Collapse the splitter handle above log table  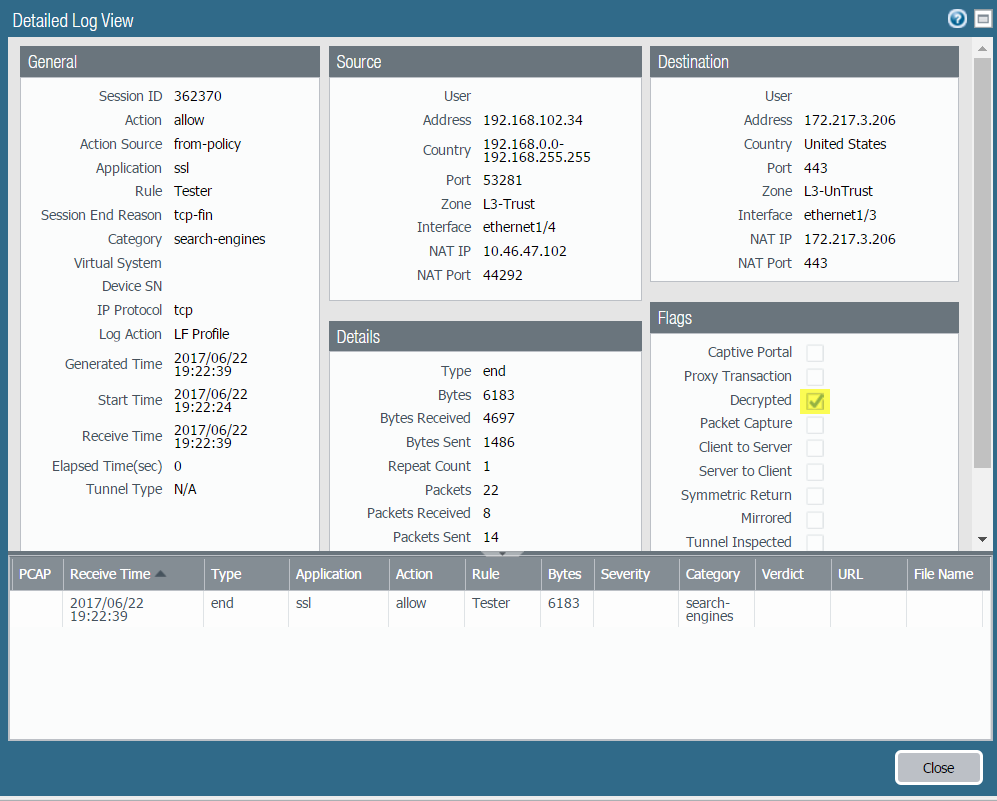(x=492, y=552)
